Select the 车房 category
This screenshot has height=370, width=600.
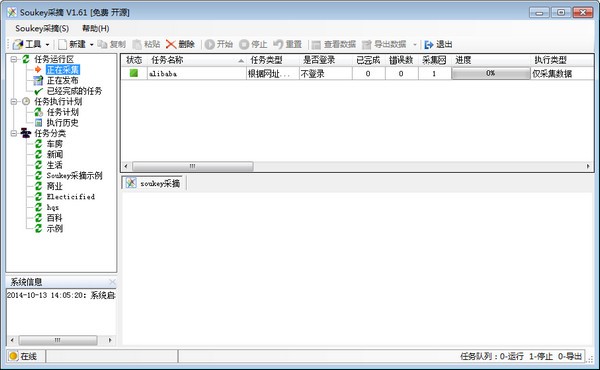tap(54, 144)
